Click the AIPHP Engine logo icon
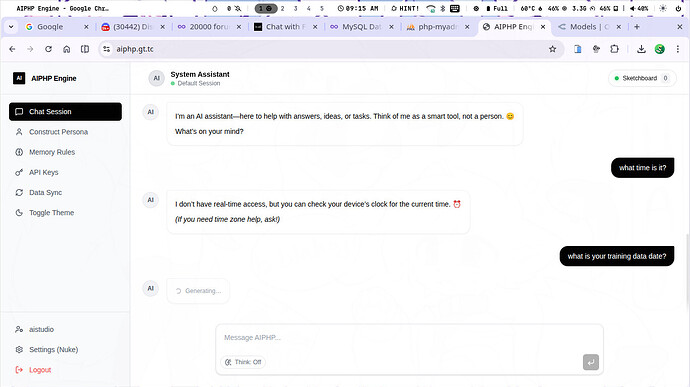Image resolution: width=690 pixels, height=387 pixels. (19, 78)
